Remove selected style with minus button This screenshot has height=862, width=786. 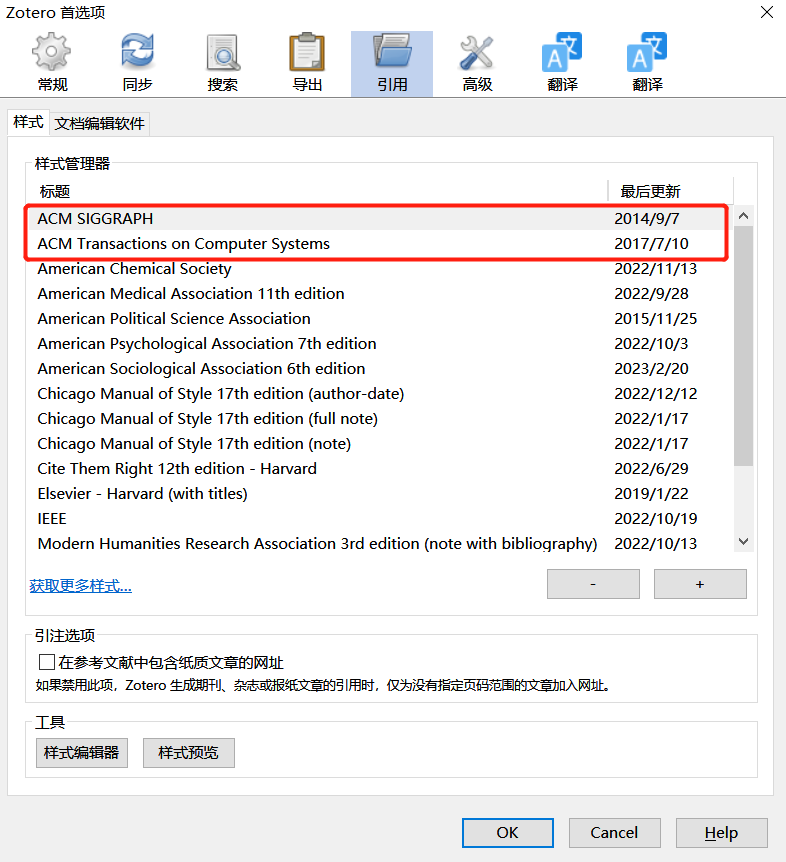[x=593, y=584]
